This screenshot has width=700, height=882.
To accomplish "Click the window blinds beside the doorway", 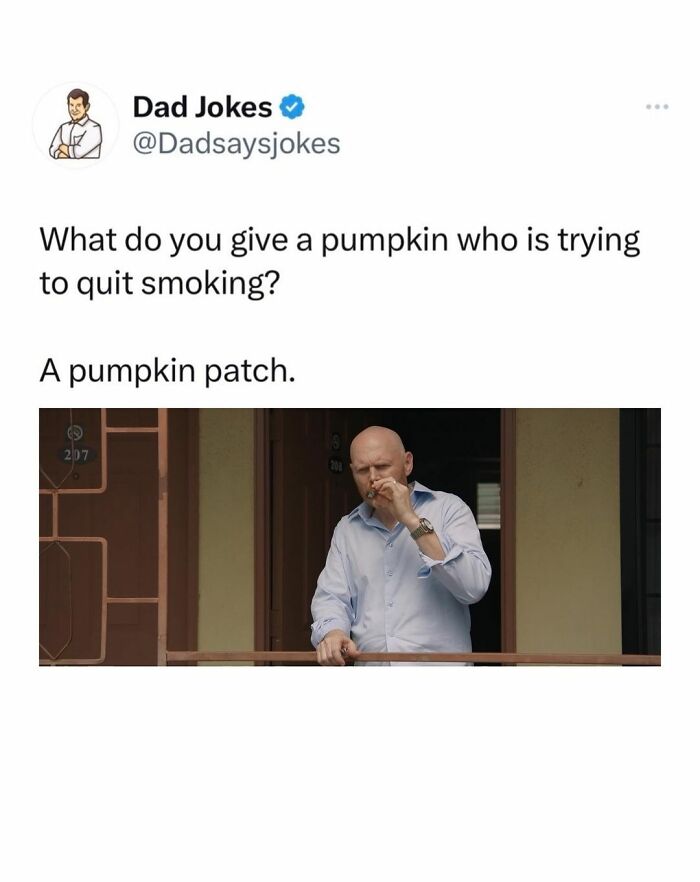I will [x=488, y=505].
